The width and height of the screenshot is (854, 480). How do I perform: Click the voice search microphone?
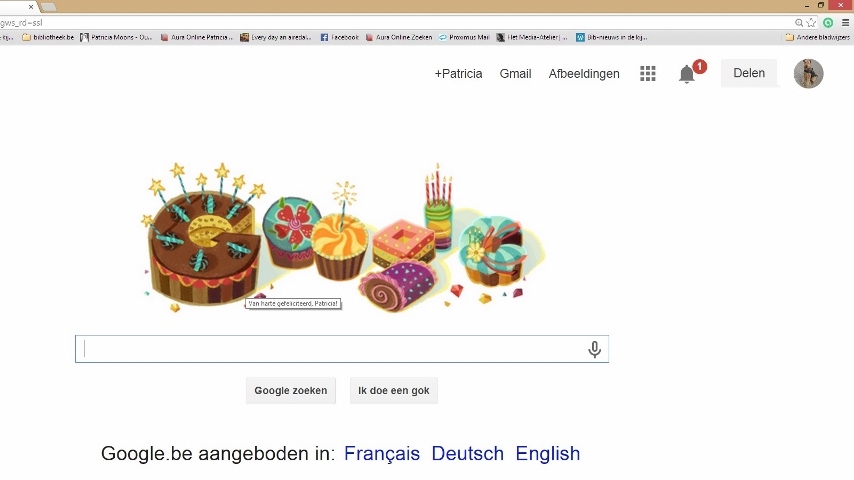(594, 349)
